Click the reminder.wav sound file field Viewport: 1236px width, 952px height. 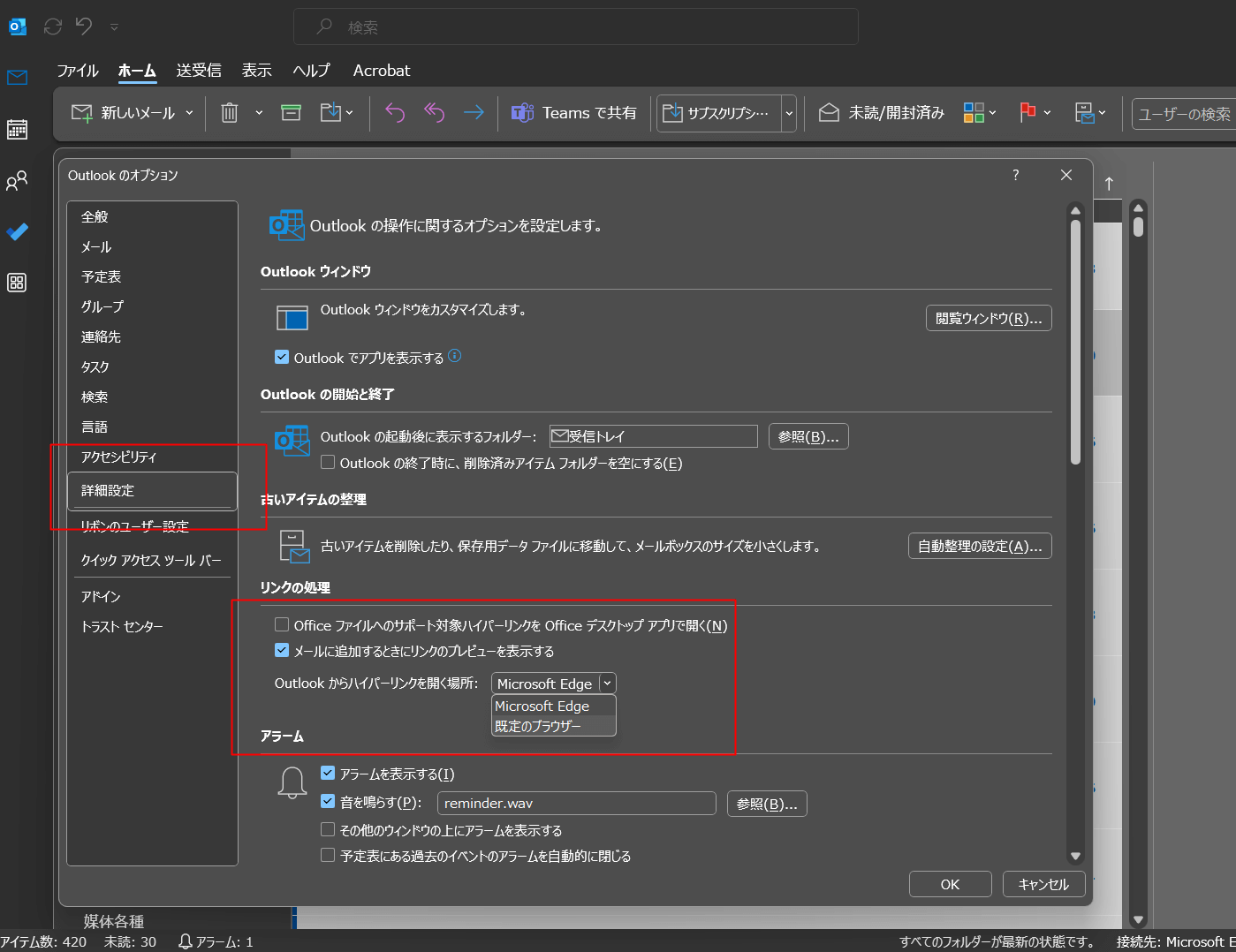pos(576,804)
